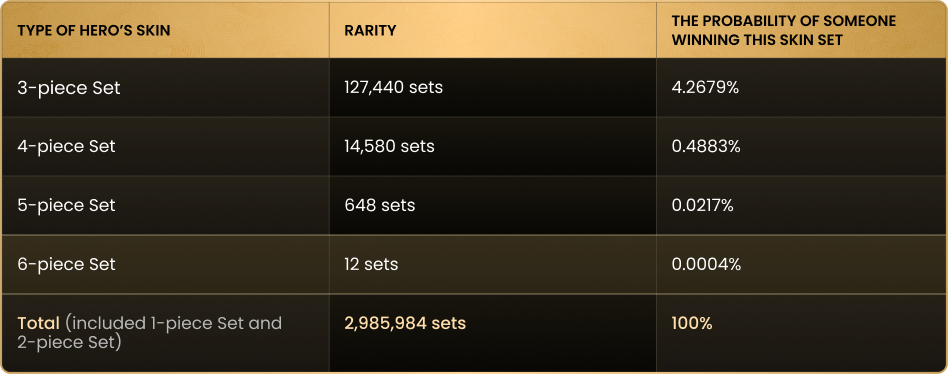Select the 4-piece Set row label

(67, 147)
